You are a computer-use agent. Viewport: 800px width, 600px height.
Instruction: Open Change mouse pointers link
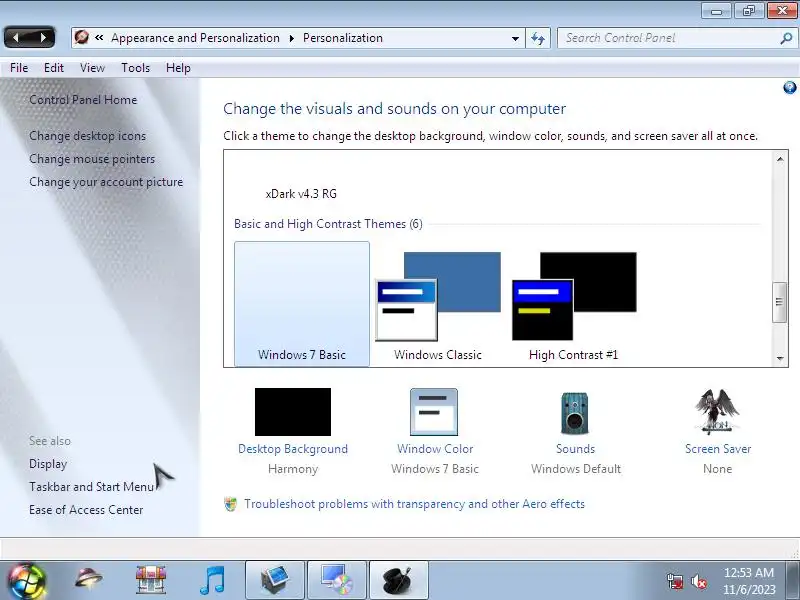[92, 159]
